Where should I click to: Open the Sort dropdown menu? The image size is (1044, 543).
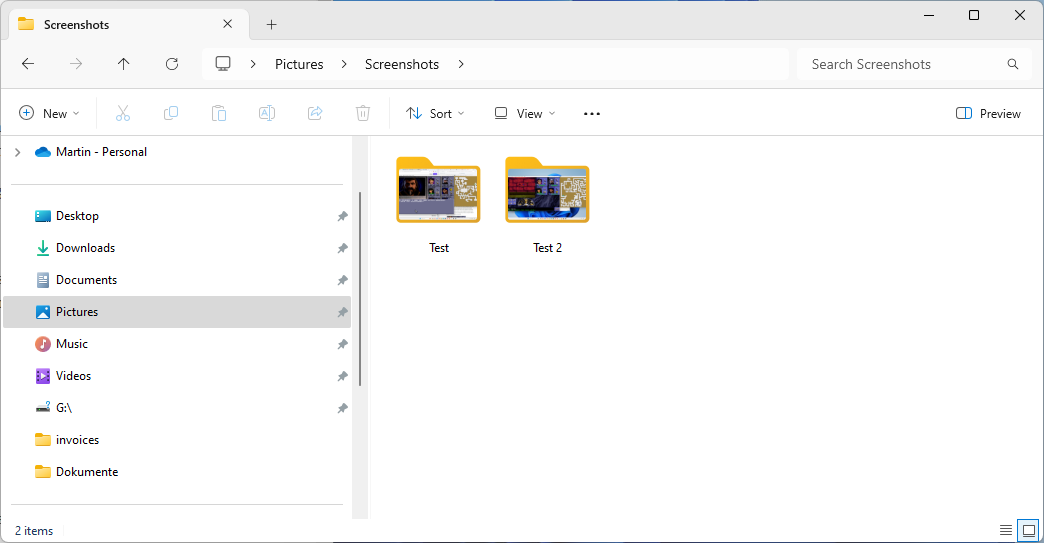coord(435,114)
